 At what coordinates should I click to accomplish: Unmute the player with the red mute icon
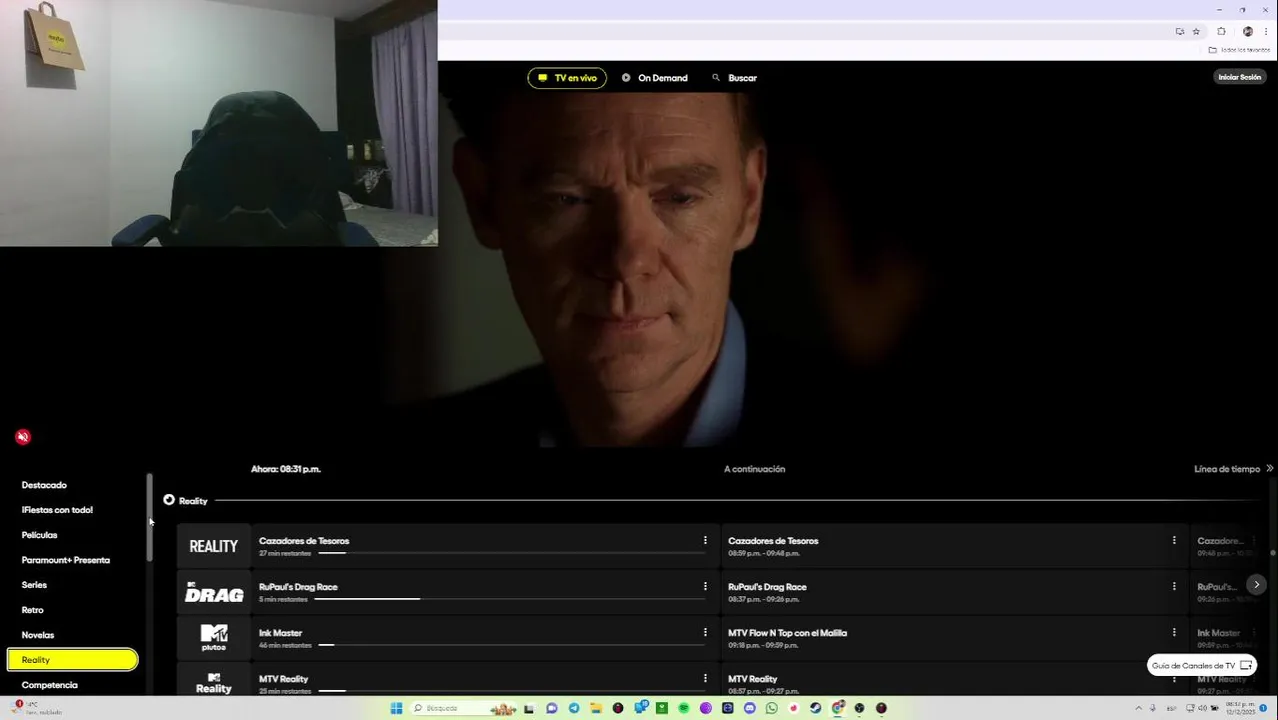tap(23, 437)
